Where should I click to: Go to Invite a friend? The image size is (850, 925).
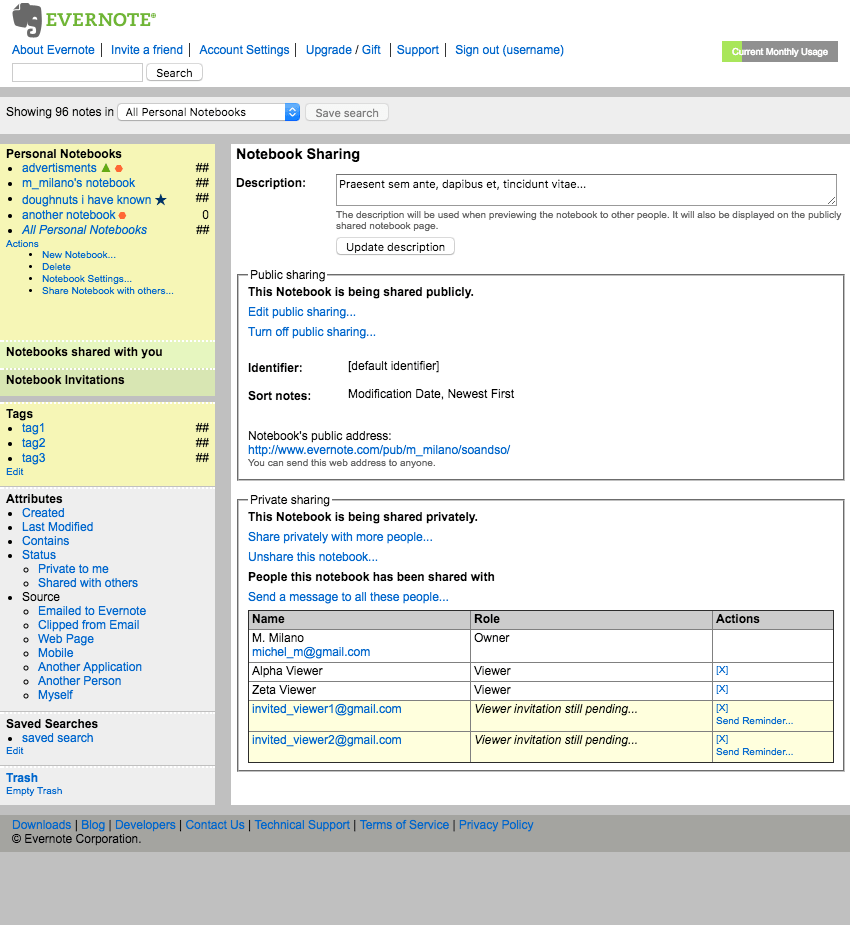pos(147,50)
